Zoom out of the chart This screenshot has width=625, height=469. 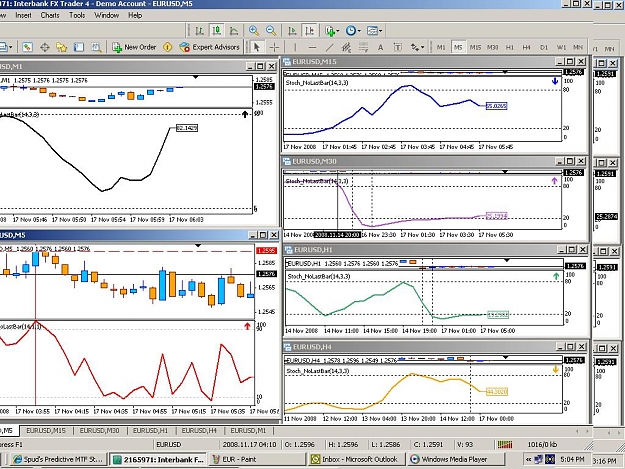[x=271, y=31]
